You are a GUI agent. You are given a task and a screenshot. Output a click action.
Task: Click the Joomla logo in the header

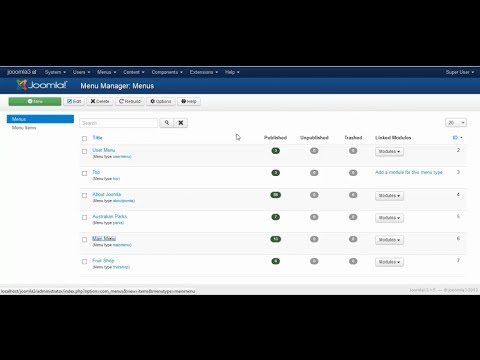tap(42, 86)
